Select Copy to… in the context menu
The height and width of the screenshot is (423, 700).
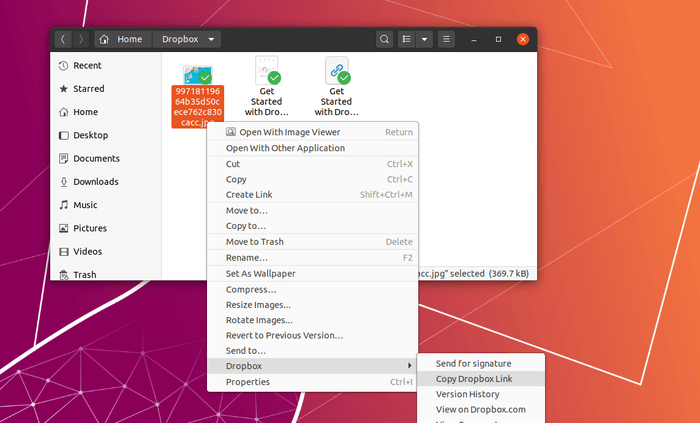pyautogui.click(x=312, y=226)
